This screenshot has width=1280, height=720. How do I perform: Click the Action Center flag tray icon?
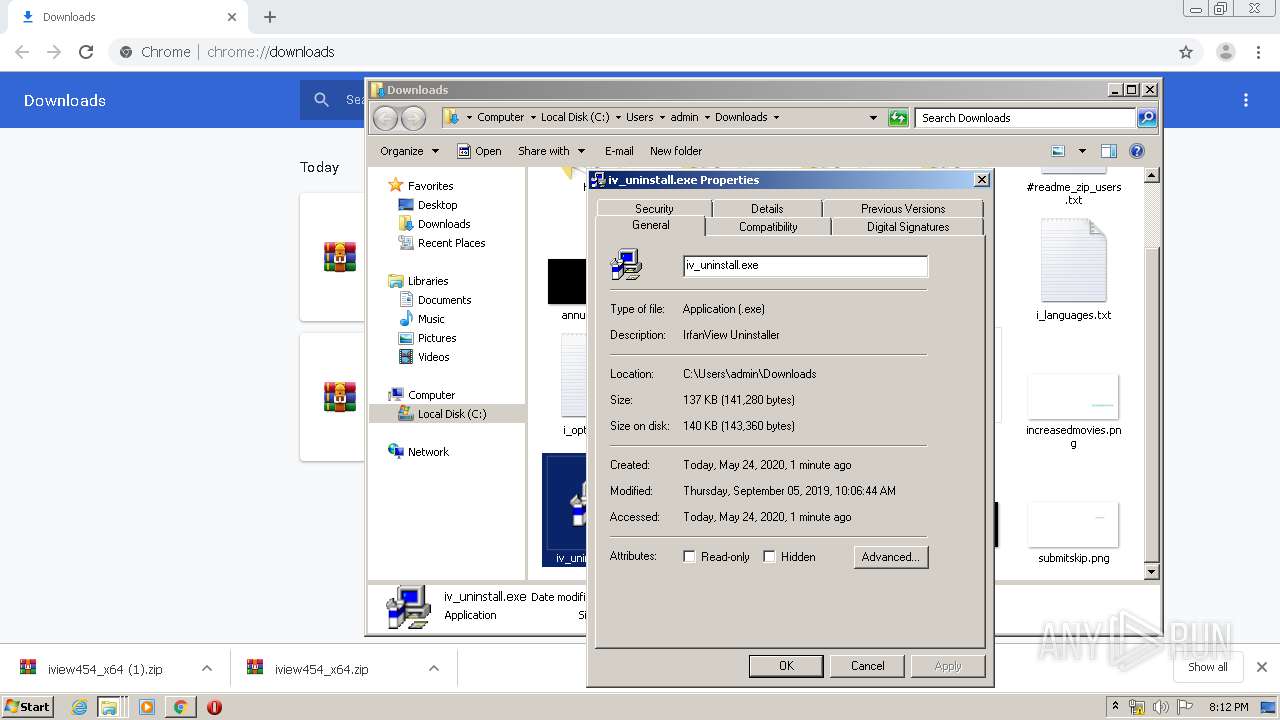(x=1185, y=707)
